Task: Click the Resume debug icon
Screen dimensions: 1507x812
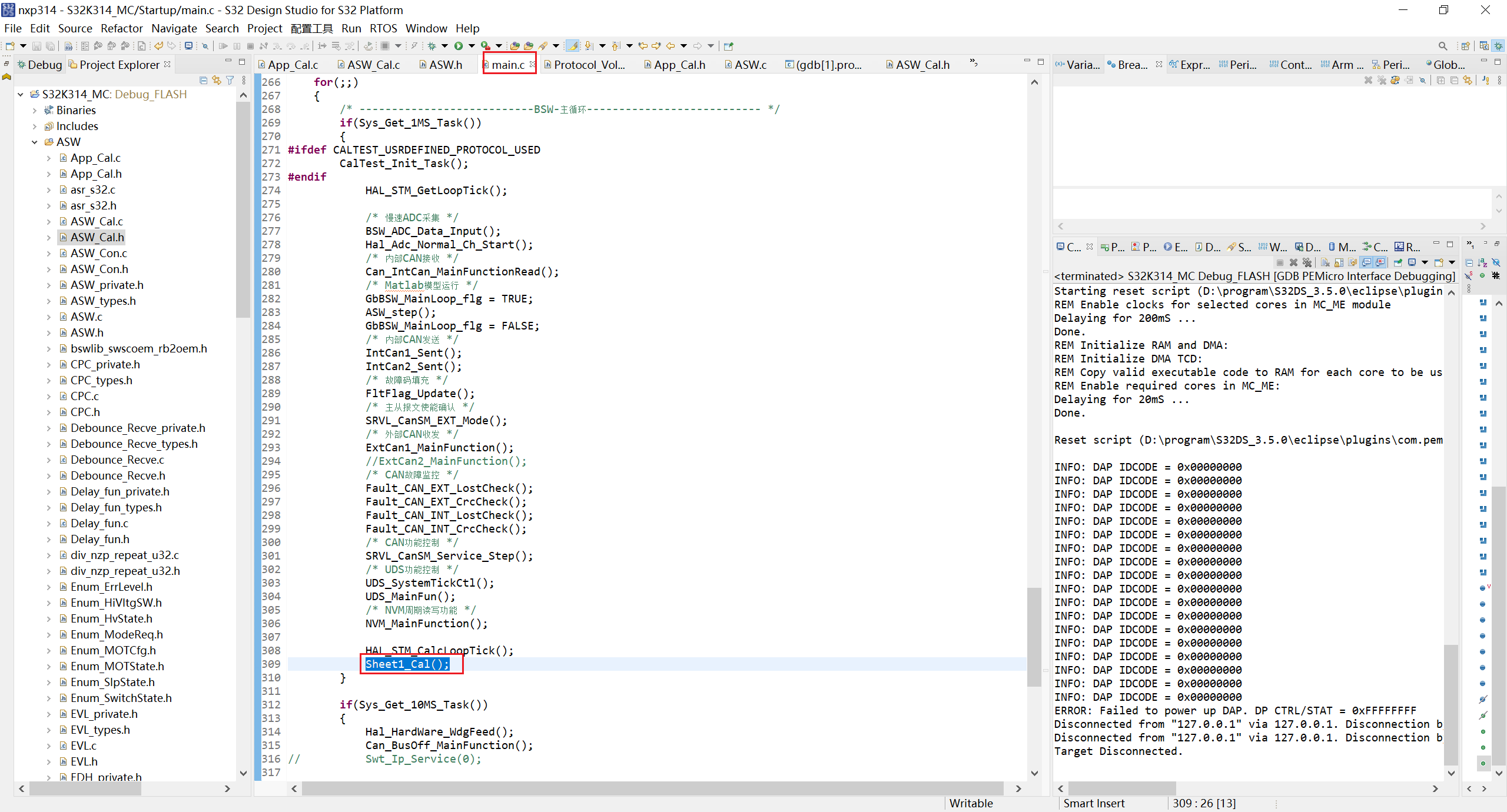Action: point(223,46)
